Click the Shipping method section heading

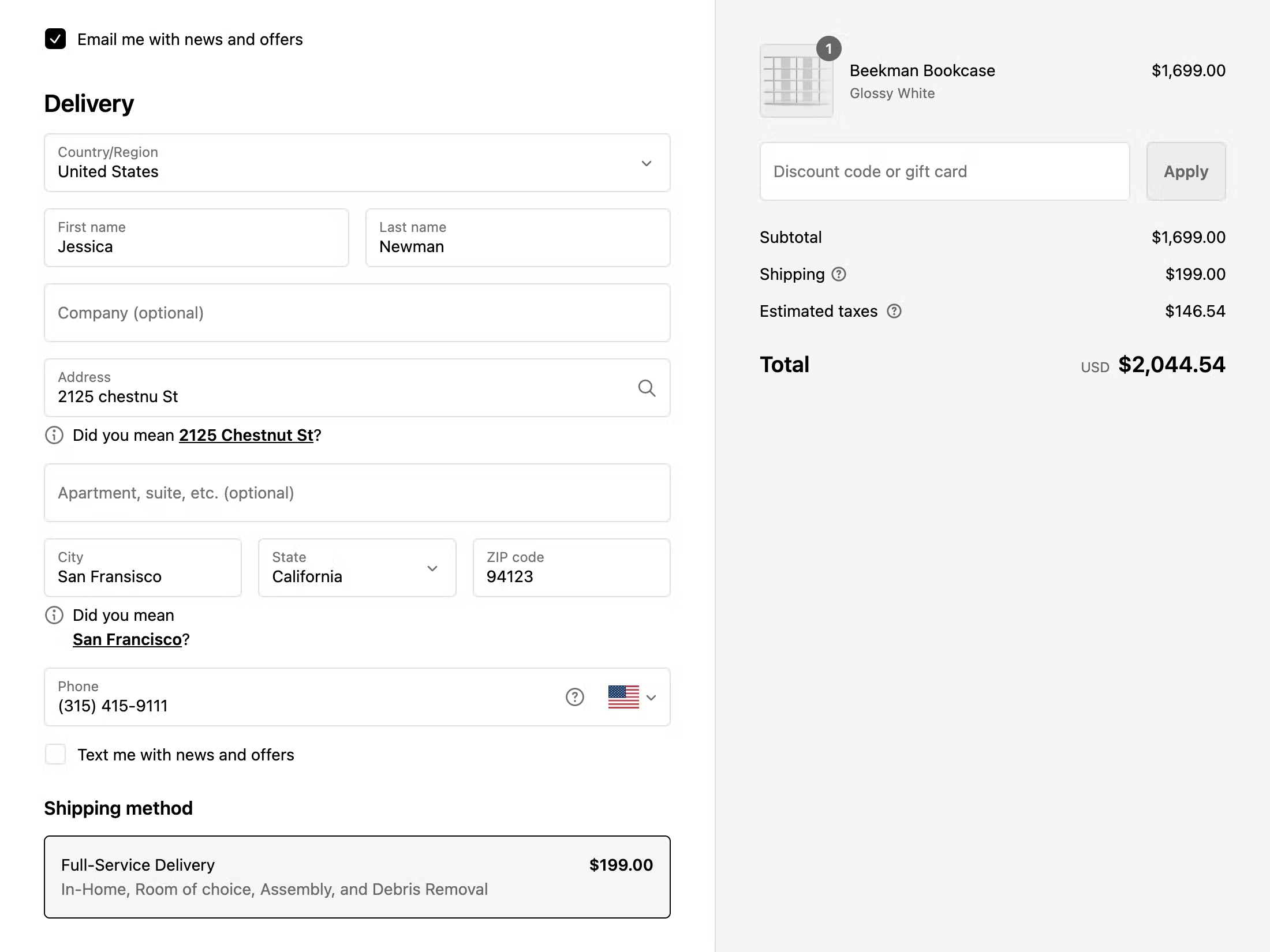coord(118,808)
